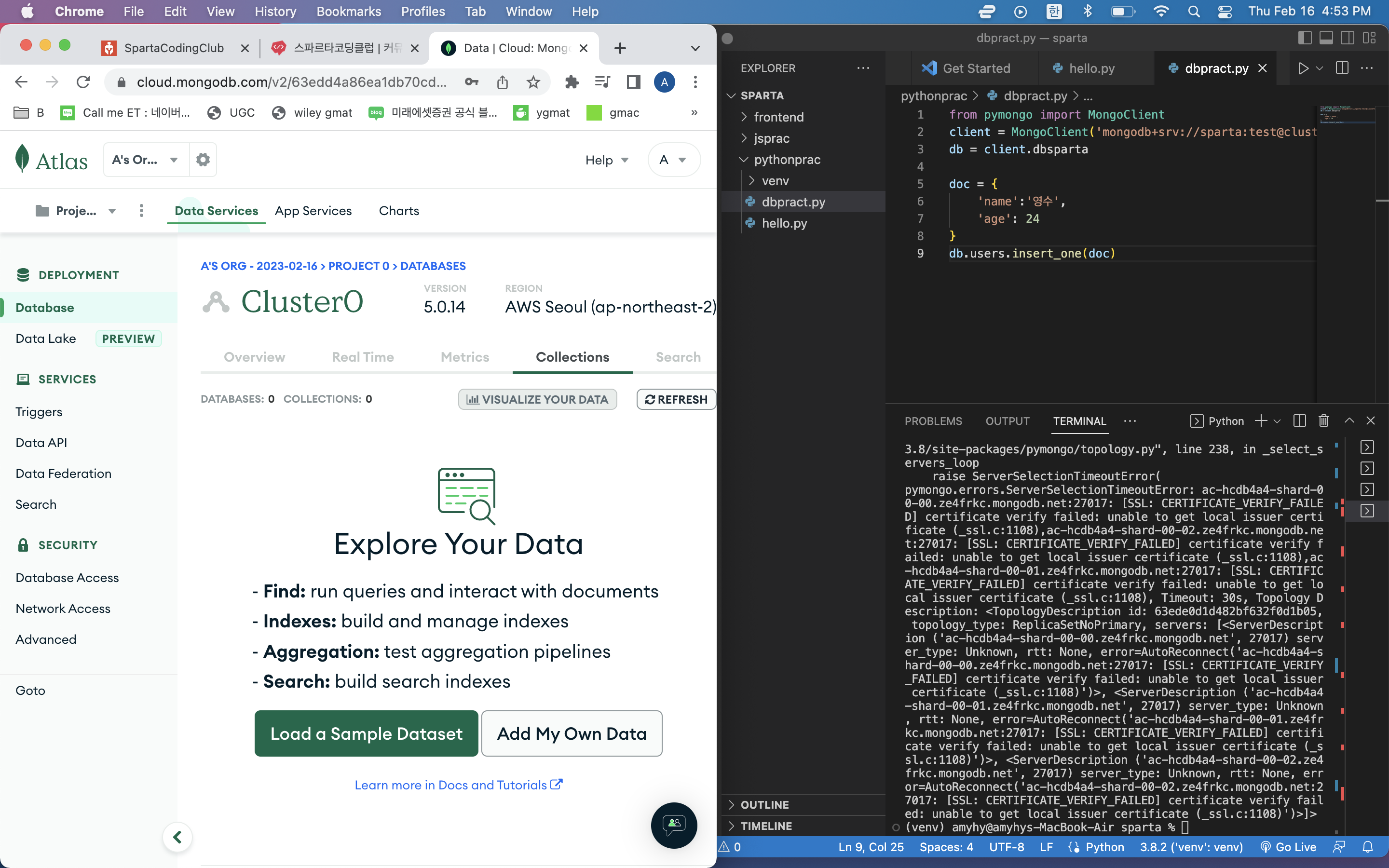Click Add My Own Data
Screen dimensions: 1389x868
pos(572,733)
